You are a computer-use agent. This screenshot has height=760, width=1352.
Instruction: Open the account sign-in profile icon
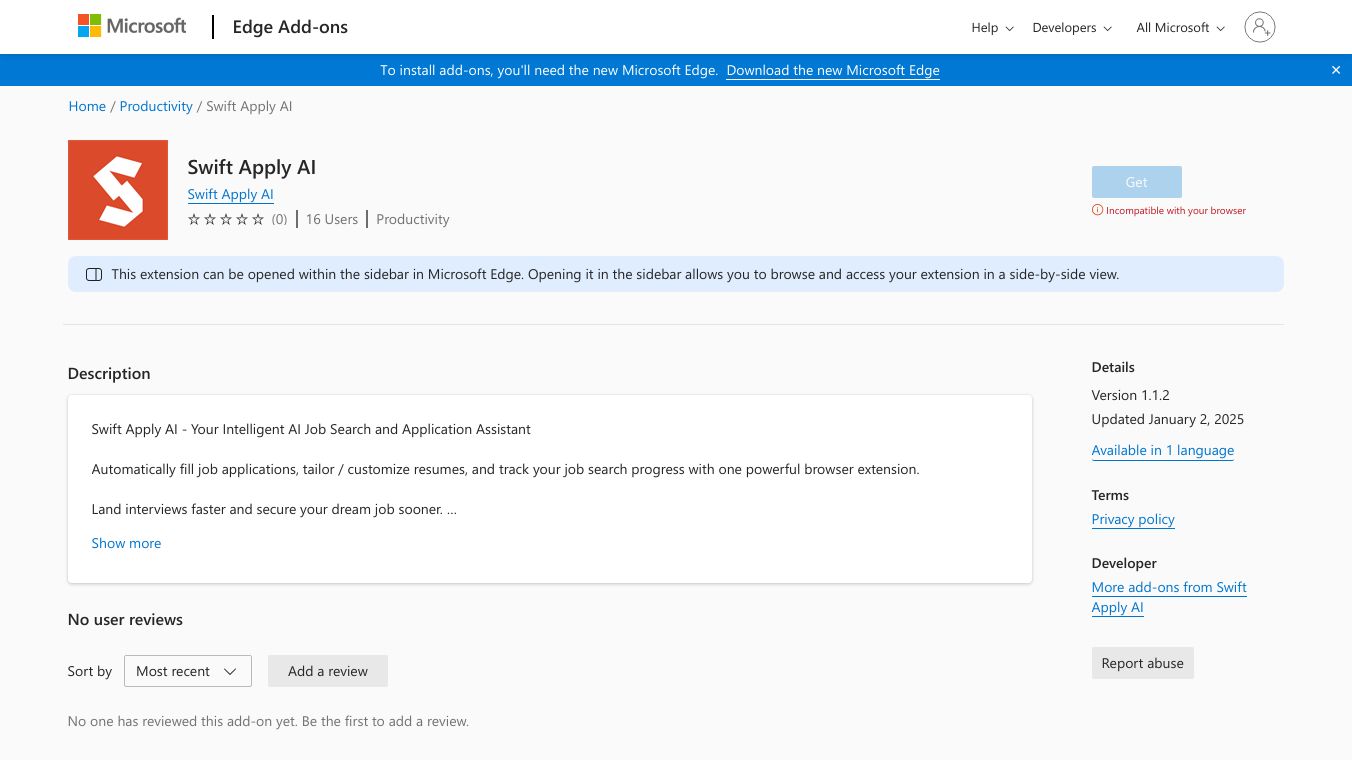point(1259,27)
